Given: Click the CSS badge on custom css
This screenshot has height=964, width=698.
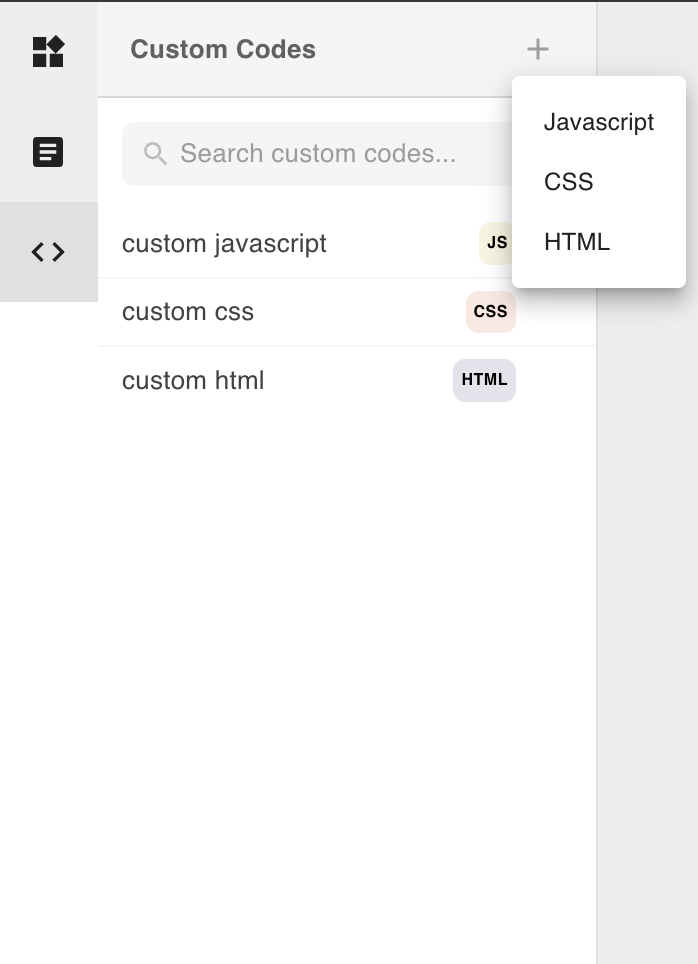Looking at the screenshot, I should (x=490, y=312).
